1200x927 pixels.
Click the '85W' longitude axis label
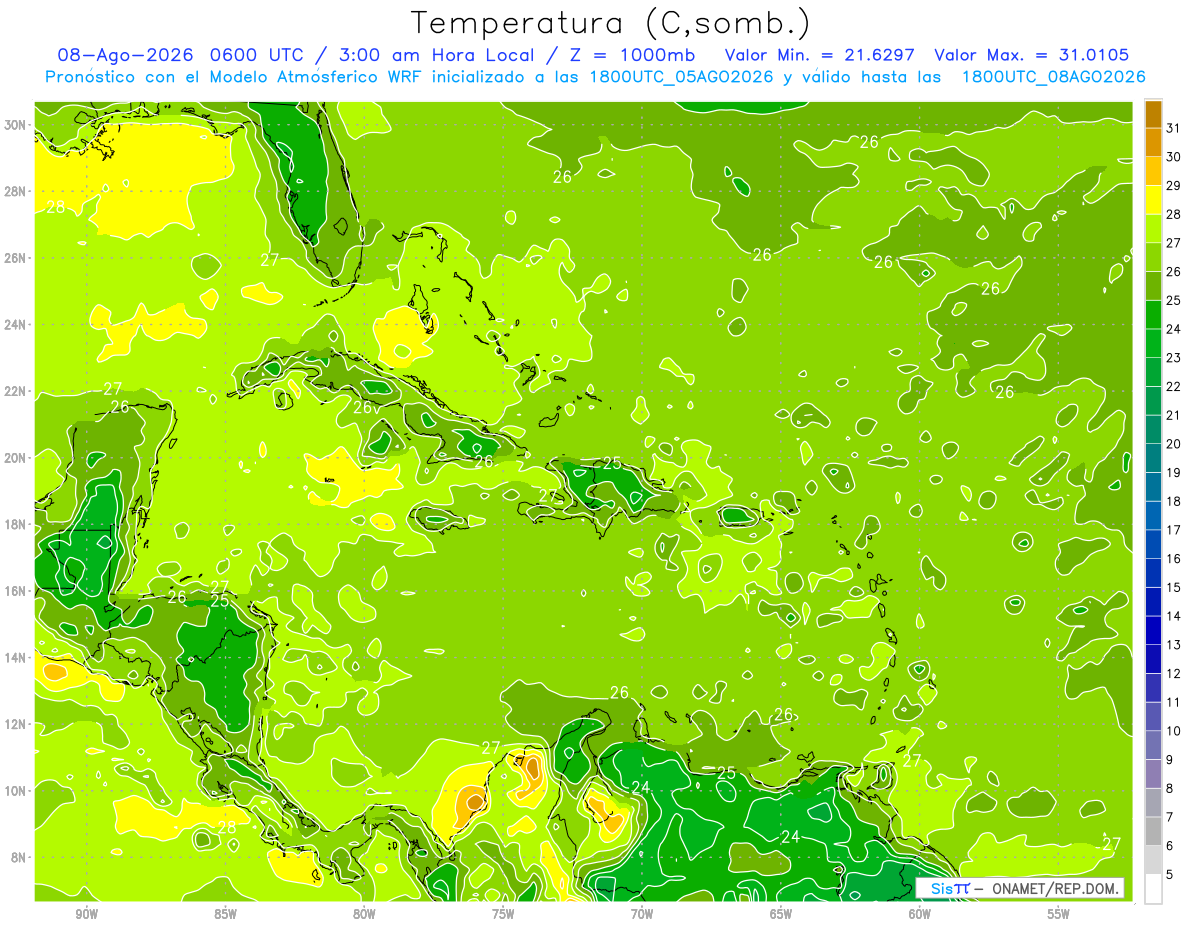pos(225,915)
